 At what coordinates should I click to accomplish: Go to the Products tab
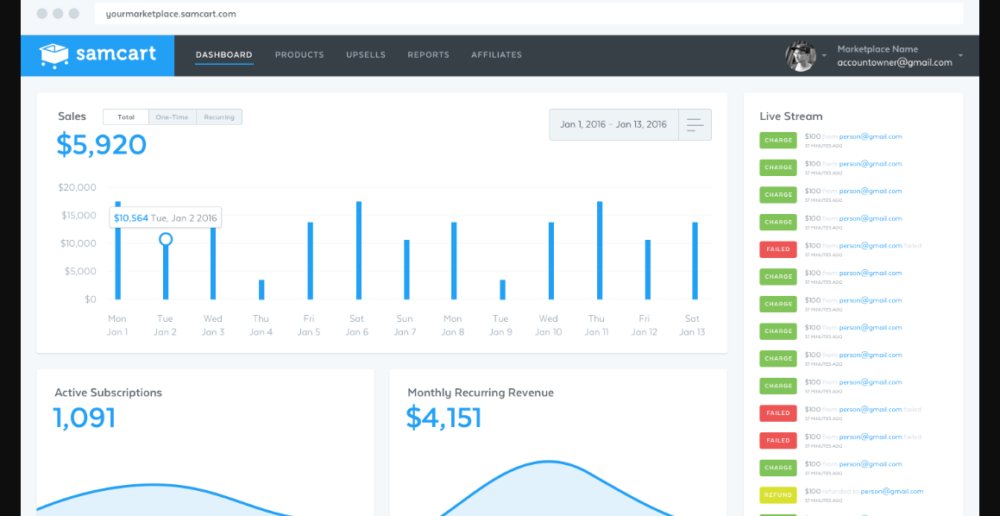[299, 55]
